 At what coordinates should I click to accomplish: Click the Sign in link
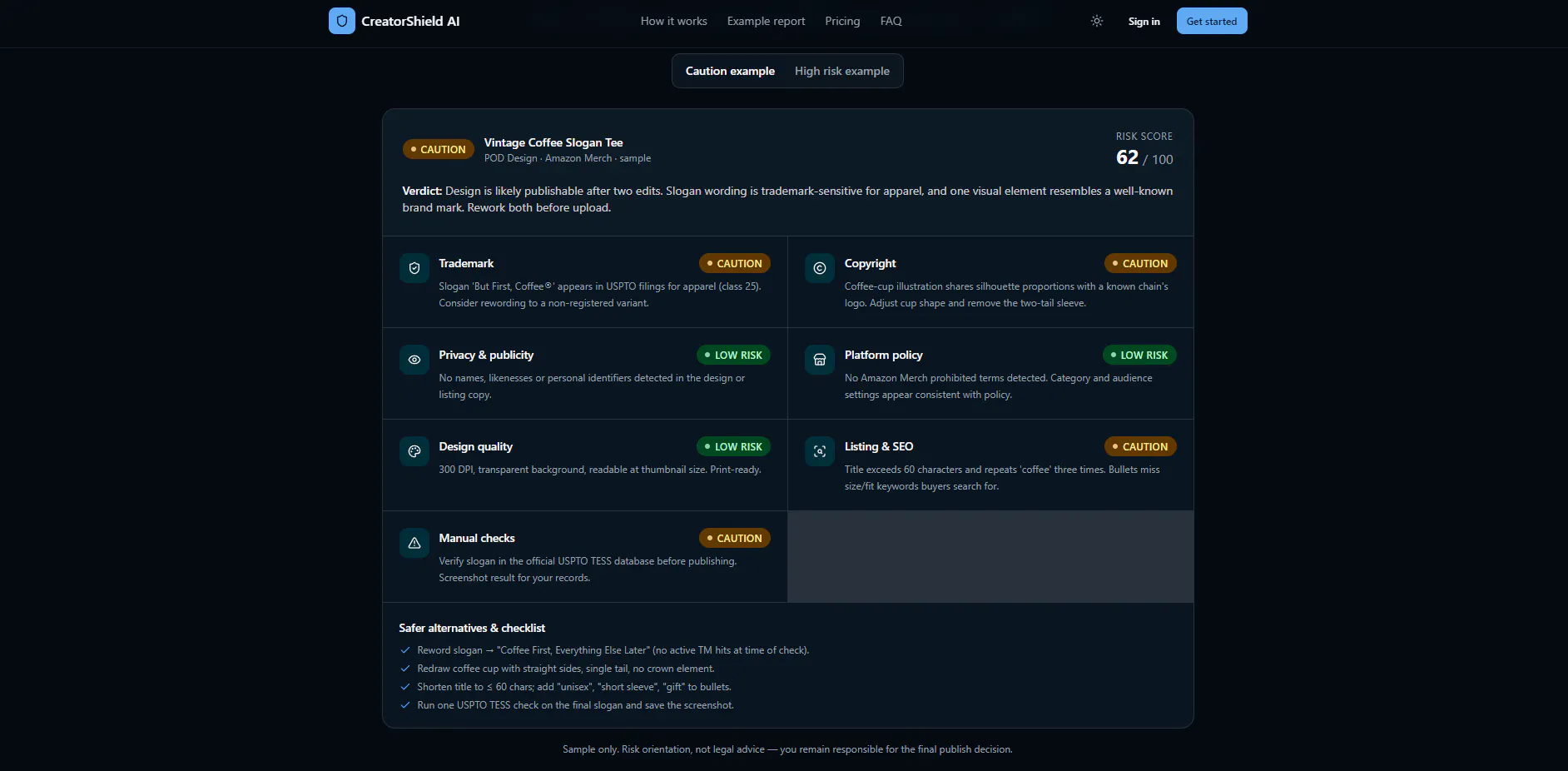(1144, 22)
